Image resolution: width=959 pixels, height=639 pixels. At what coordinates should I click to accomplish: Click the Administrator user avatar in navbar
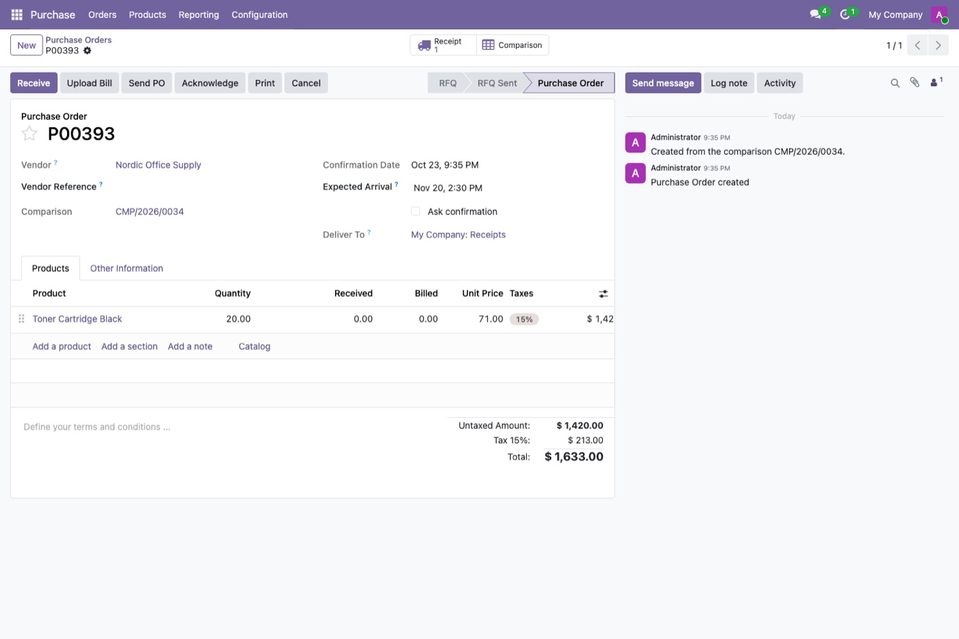[x=939, y=15]
